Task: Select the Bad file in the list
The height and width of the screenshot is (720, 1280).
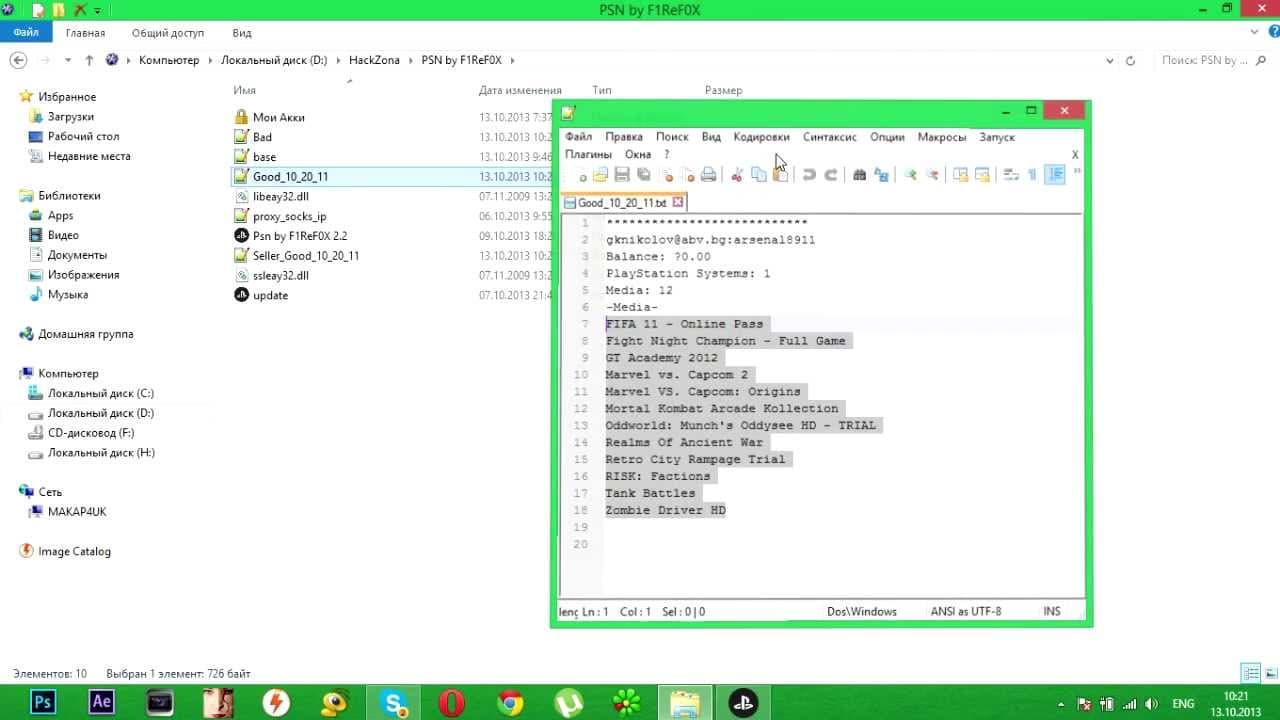Action: [x=253, y=137]
